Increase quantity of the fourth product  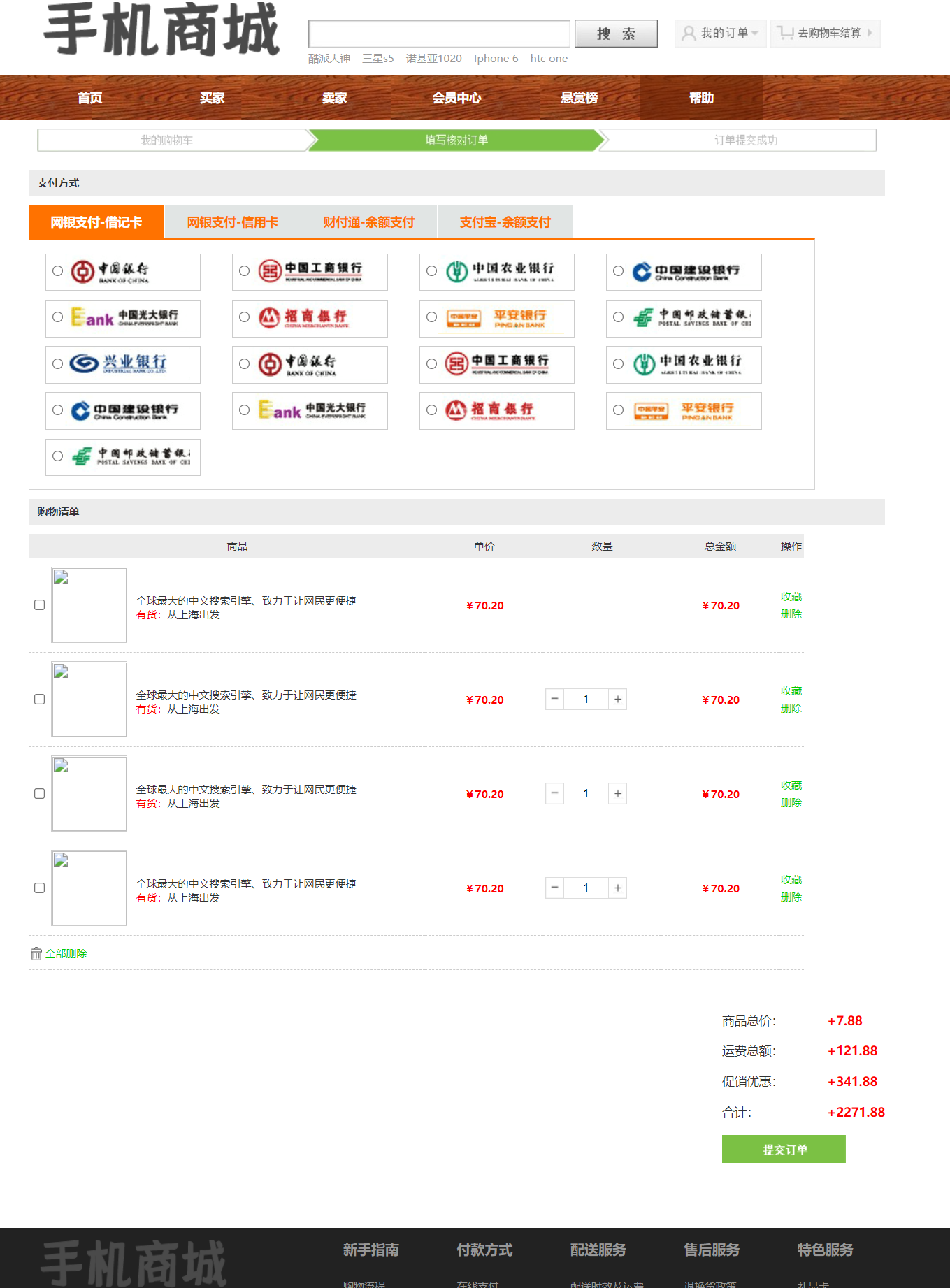[617, 888]
